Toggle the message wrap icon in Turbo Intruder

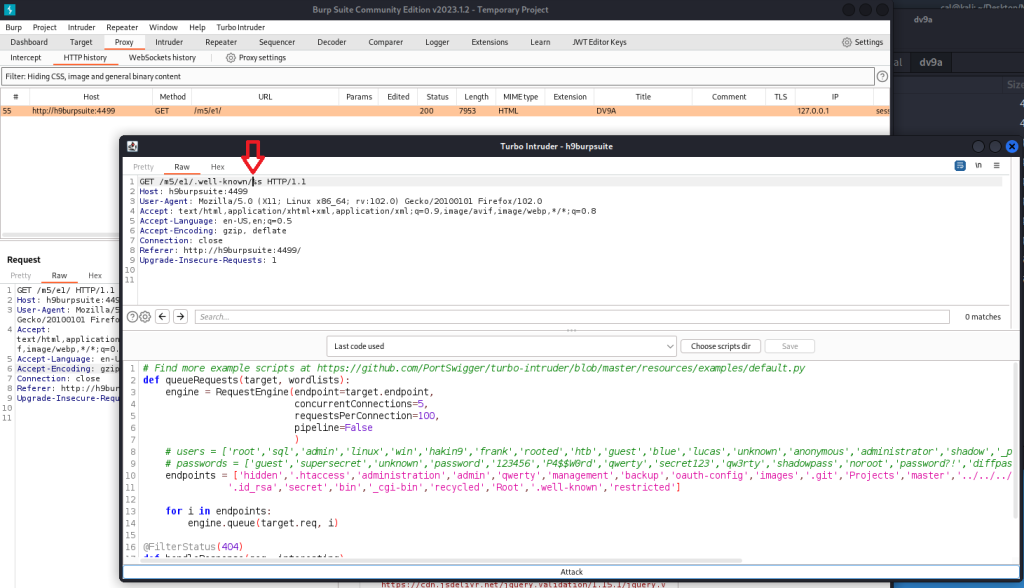960,166
